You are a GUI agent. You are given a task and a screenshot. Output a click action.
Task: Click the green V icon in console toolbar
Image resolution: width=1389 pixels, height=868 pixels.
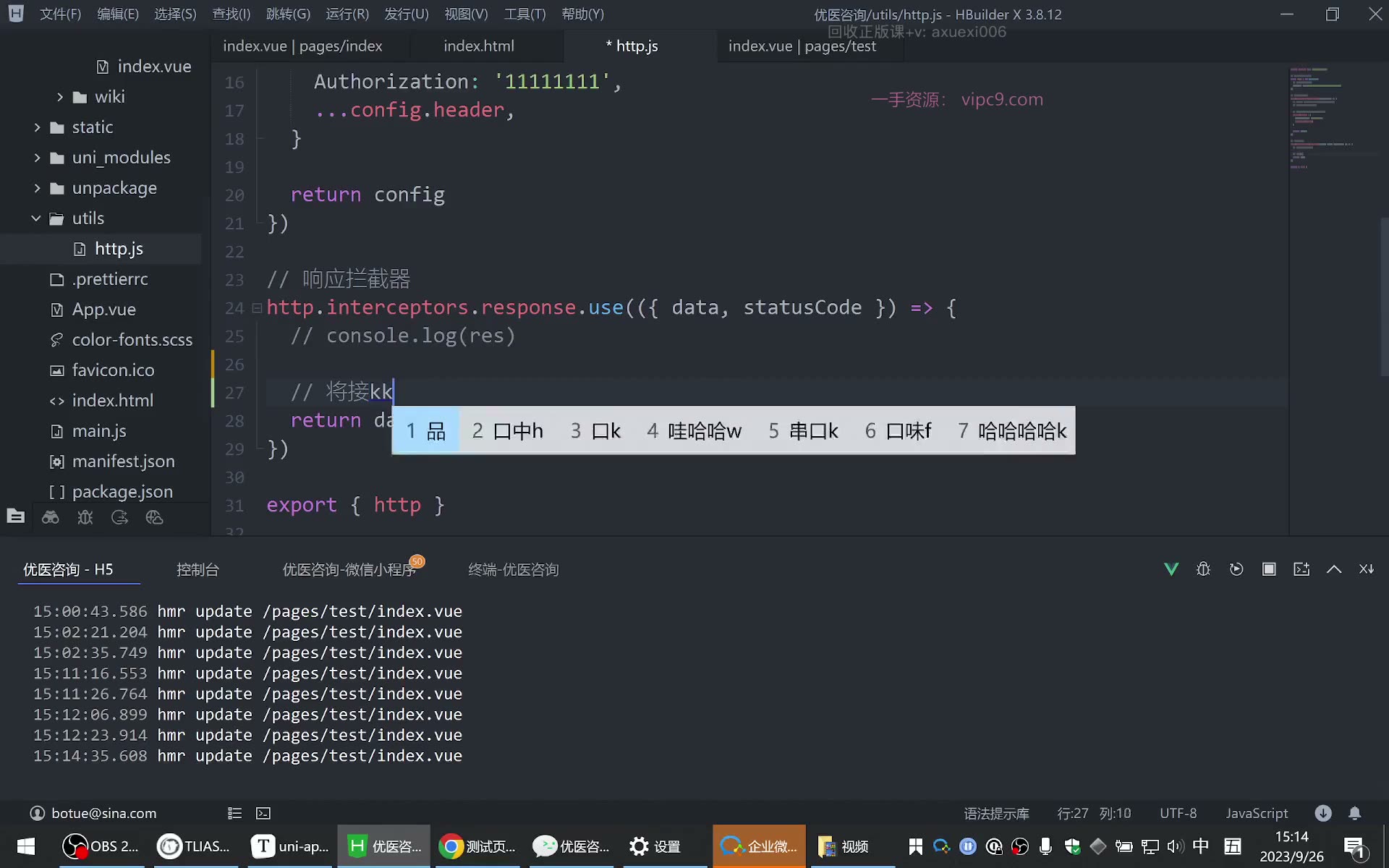coord(1171,569)
